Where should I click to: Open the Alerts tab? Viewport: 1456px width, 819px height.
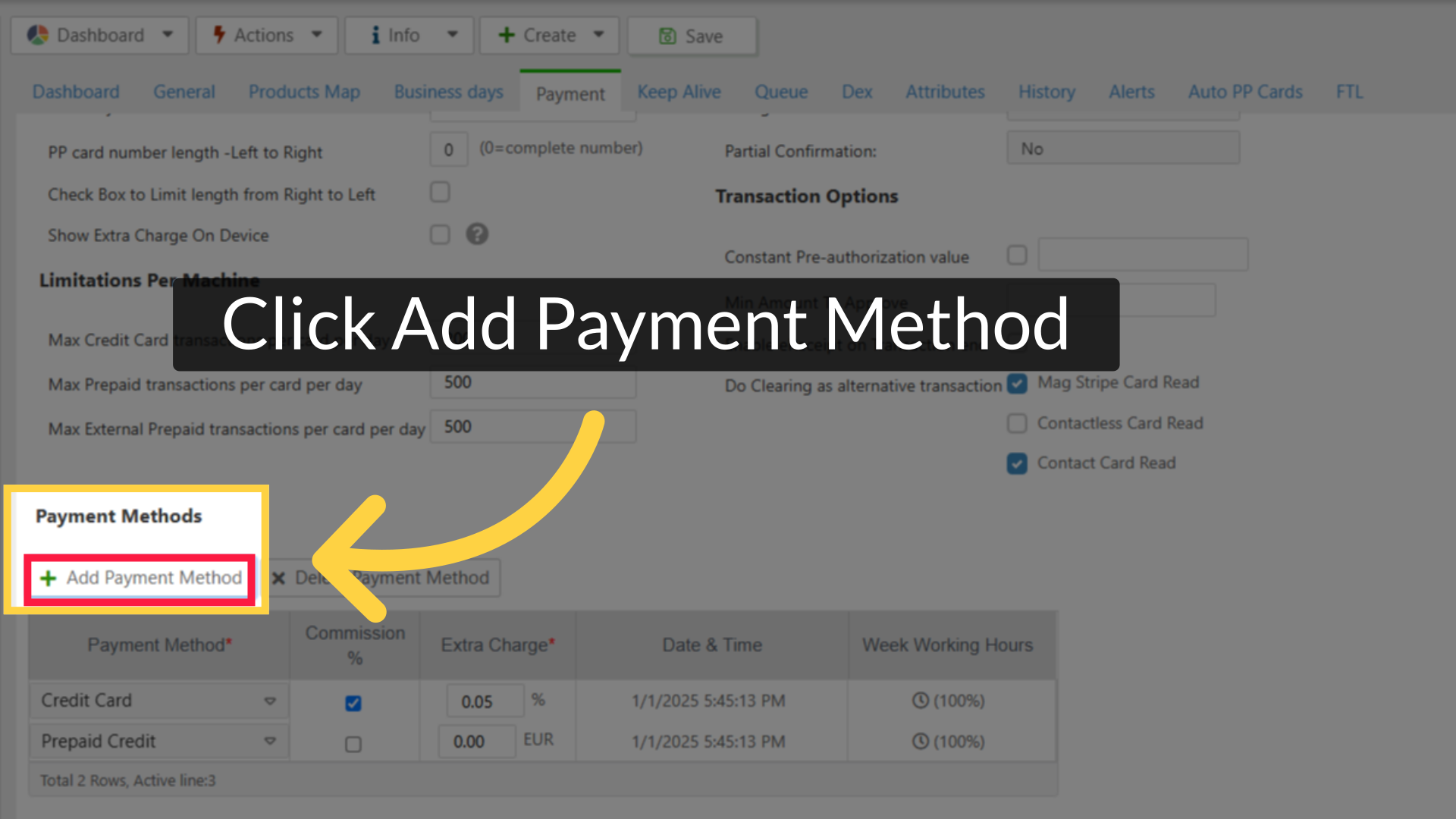1131,92
